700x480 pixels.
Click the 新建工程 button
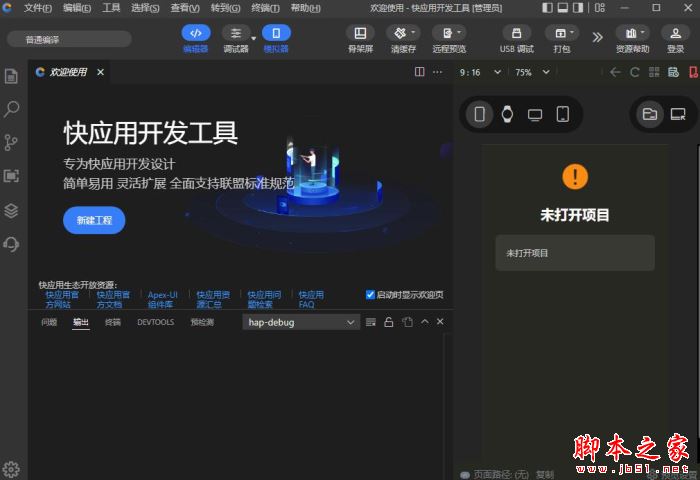pos(94,219)
